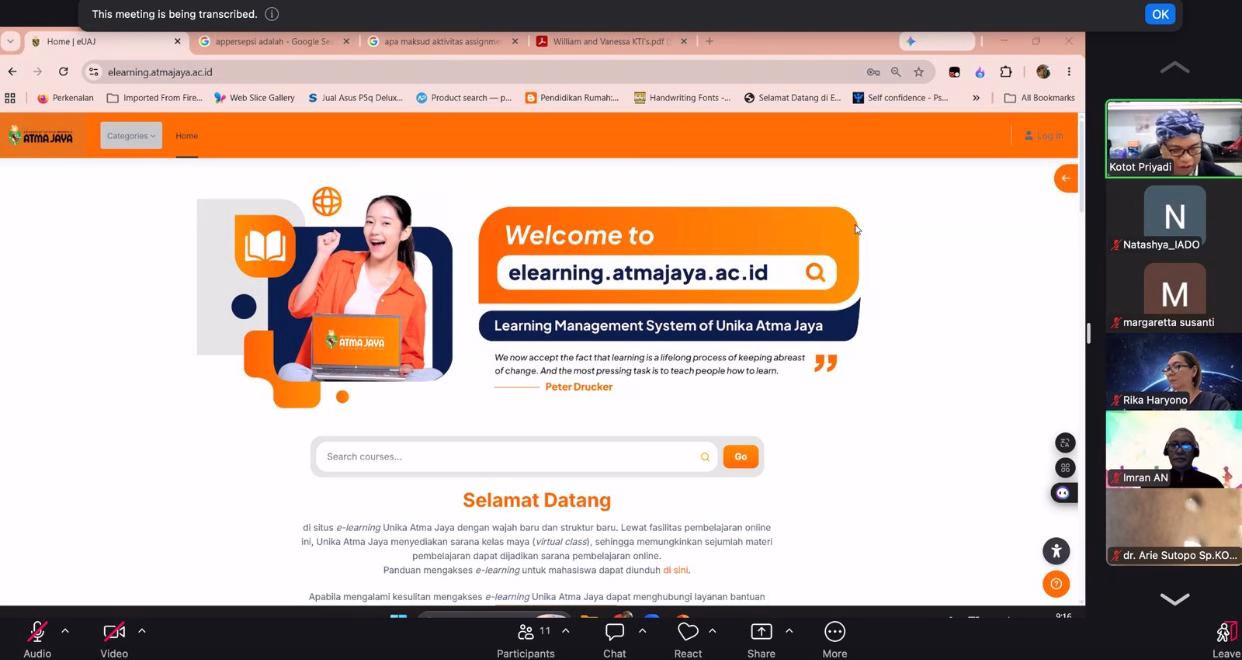Screen dimensions: 1242x660
Task: Bookmark this page with star icon
Action: point(919,72)
